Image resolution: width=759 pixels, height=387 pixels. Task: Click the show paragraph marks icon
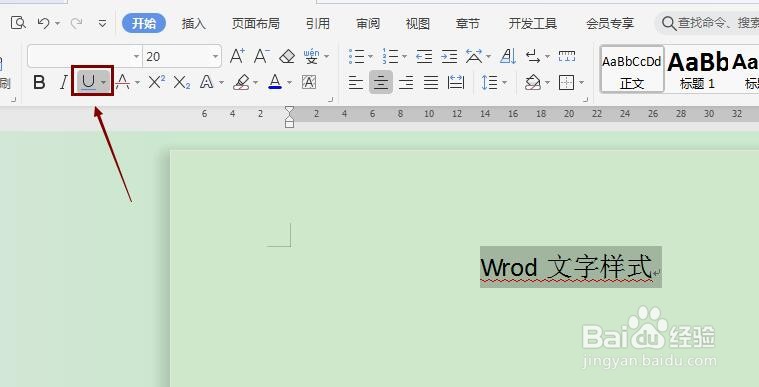click(x=533, y=56)
